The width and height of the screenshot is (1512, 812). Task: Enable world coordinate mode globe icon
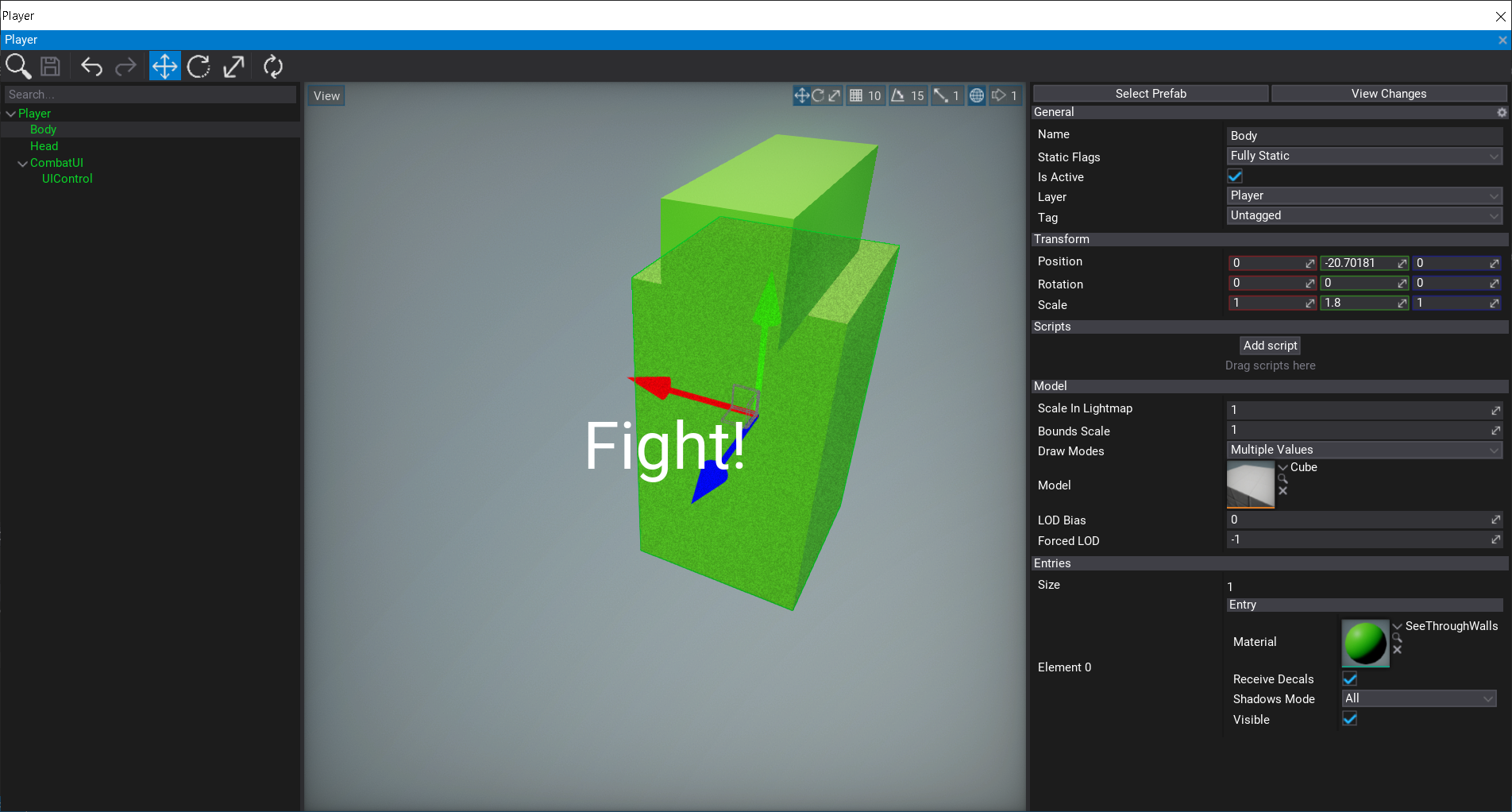(976, 95)
